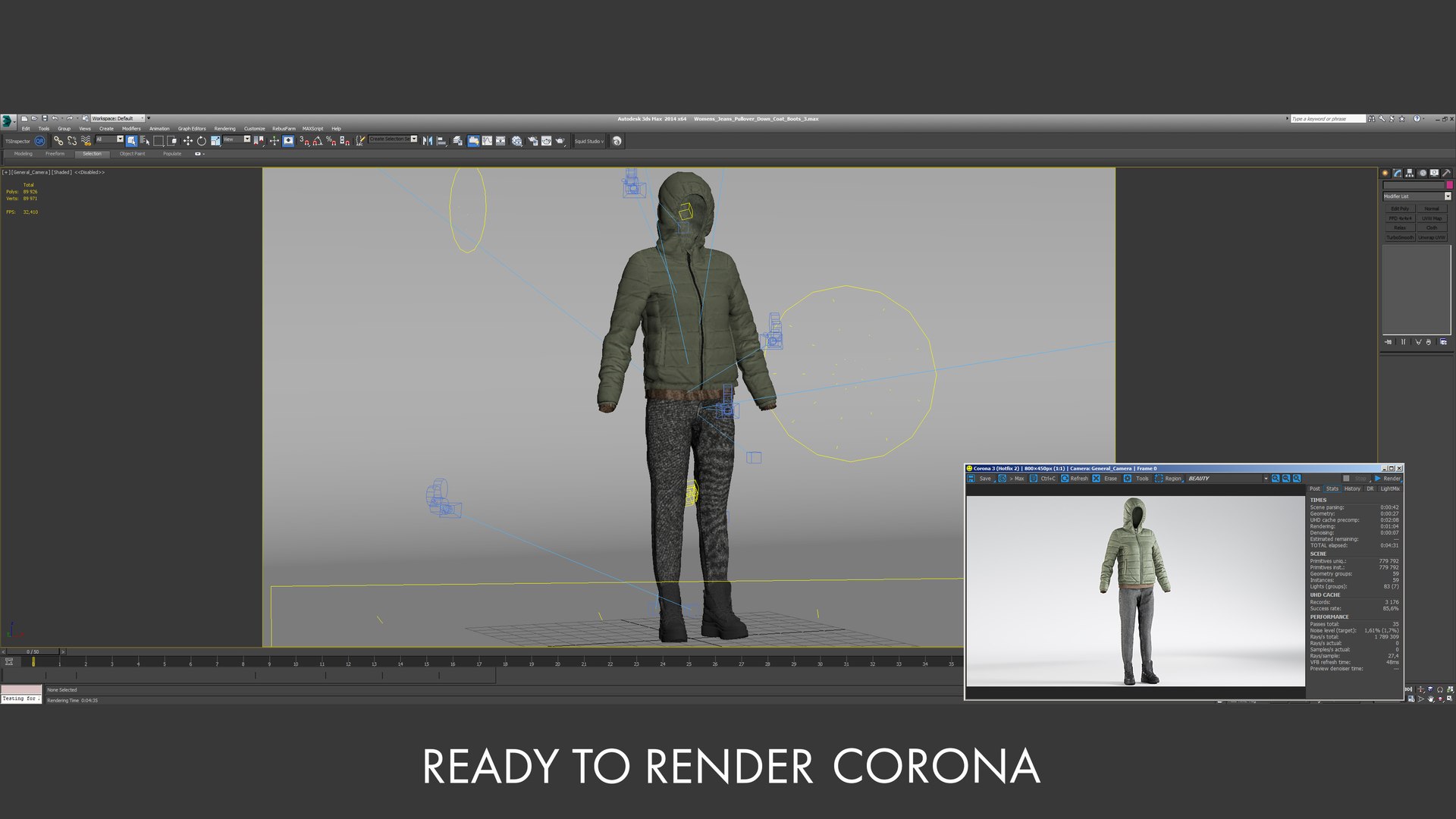This screenshot has width=1456, height=819.
Task: Open the Utilities hammer tab icon
Action: 1446,173
